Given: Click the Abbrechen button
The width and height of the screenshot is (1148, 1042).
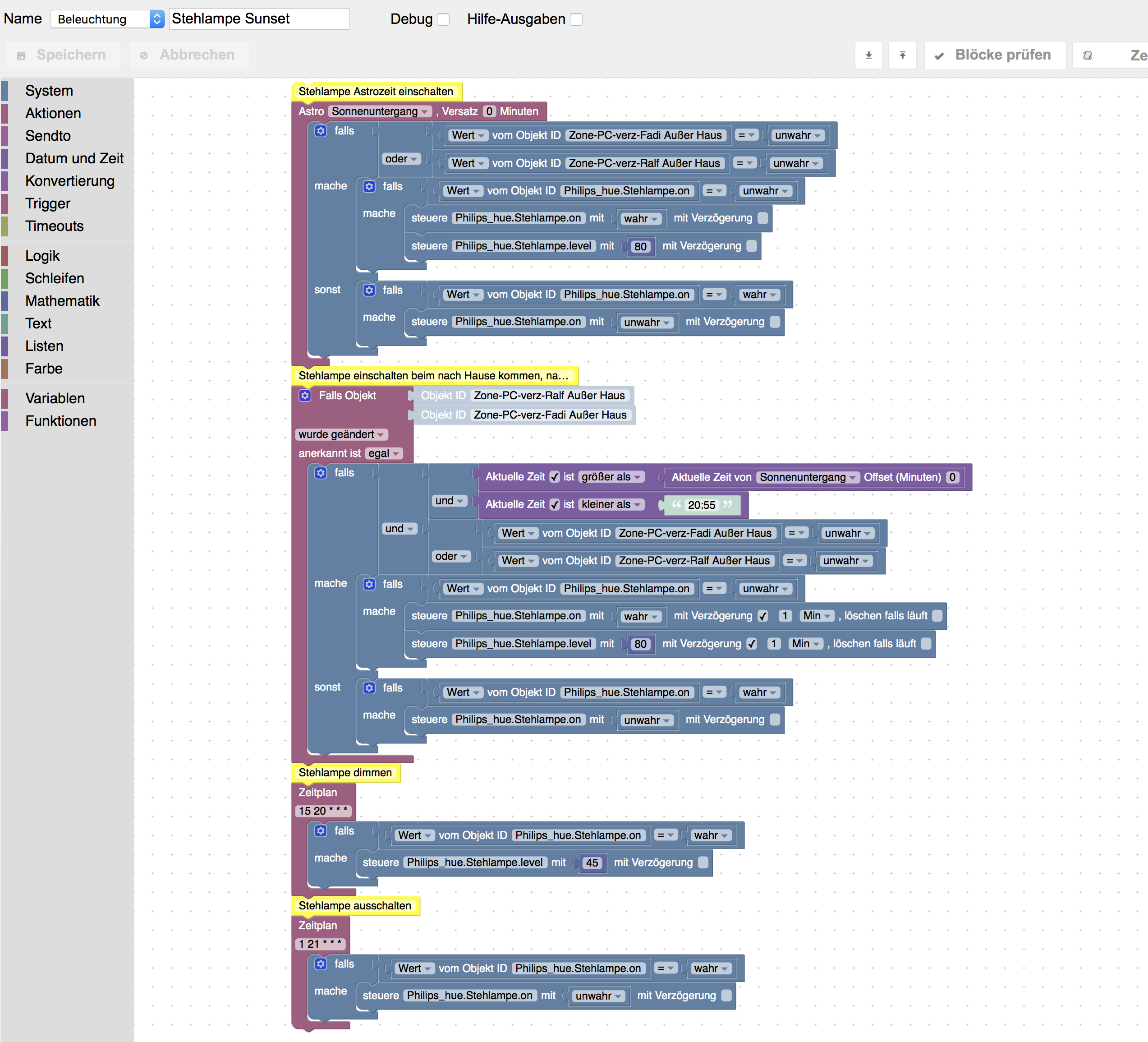Looking at the screenshot, I should (x=189, y=55).
